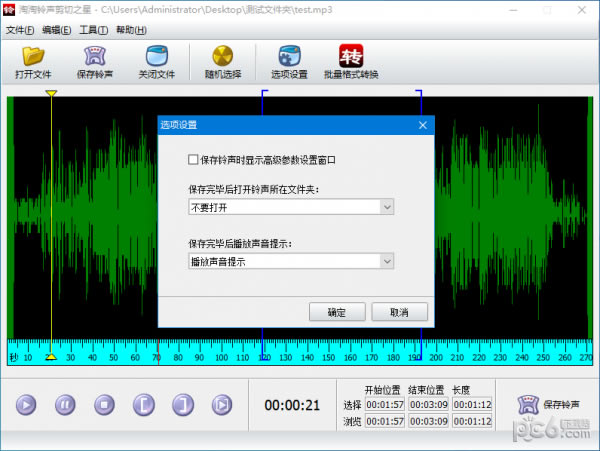Click the 浏览 长度 field 00:01:12
The width and height of the screenshot is (600, 451).
tap(472, 421)
